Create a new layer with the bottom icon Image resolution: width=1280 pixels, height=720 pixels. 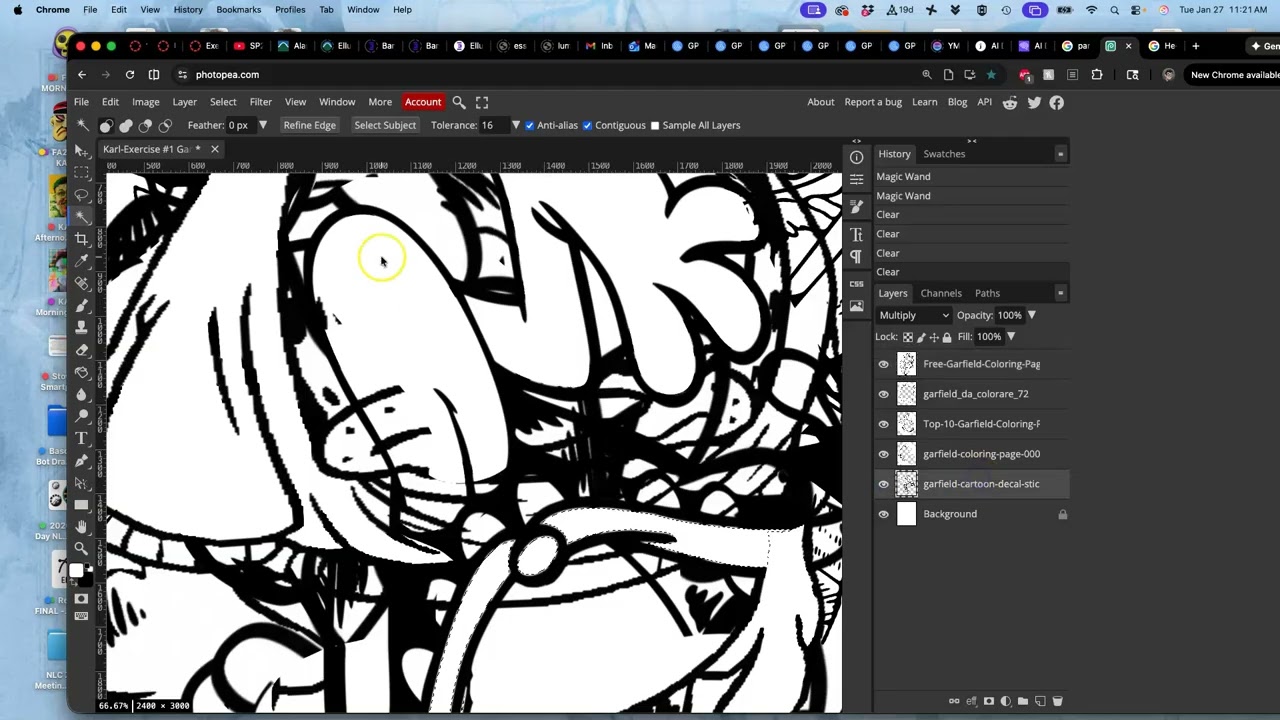(1040, 701)
